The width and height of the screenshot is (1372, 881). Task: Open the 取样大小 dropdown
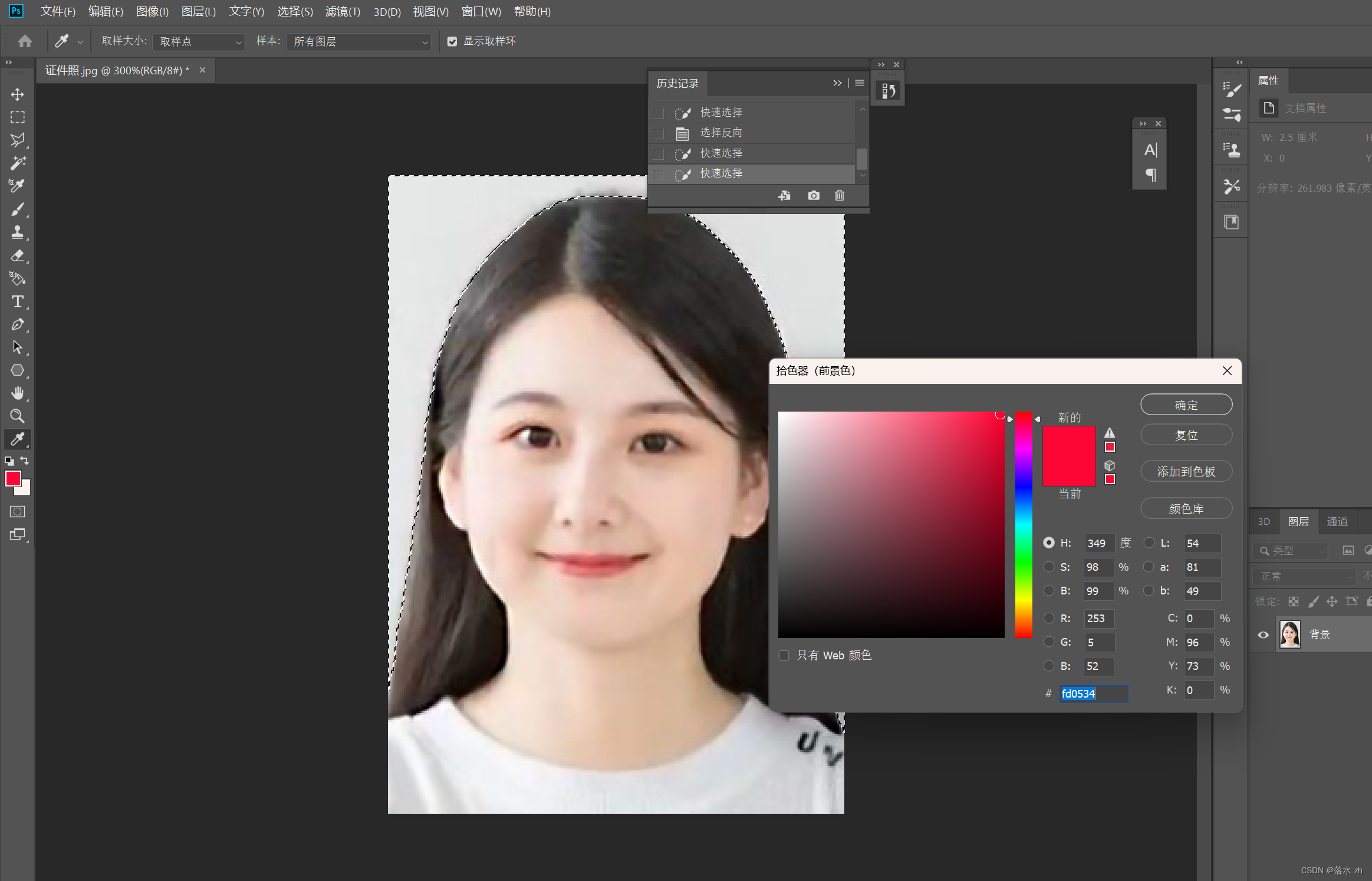[199, 42]
